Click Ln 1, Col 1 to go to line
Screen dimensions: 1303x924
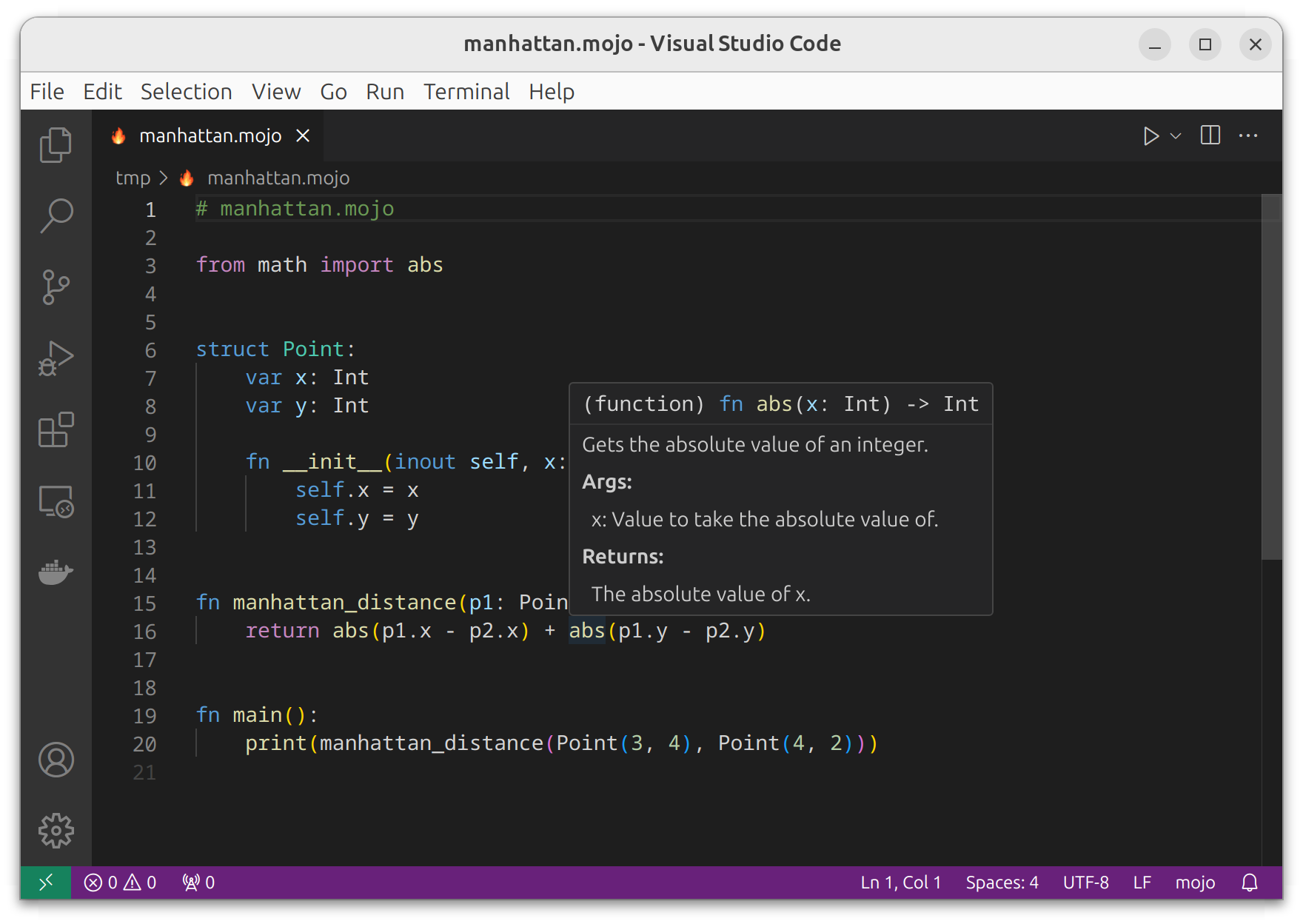tap(900, 883)
